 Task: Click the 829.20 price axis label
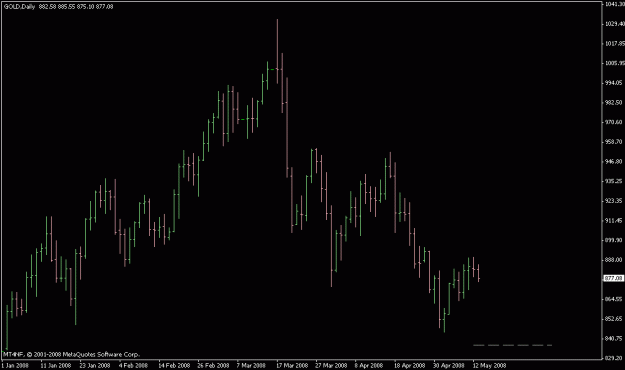pyautogui.click(x=614, y=358)
